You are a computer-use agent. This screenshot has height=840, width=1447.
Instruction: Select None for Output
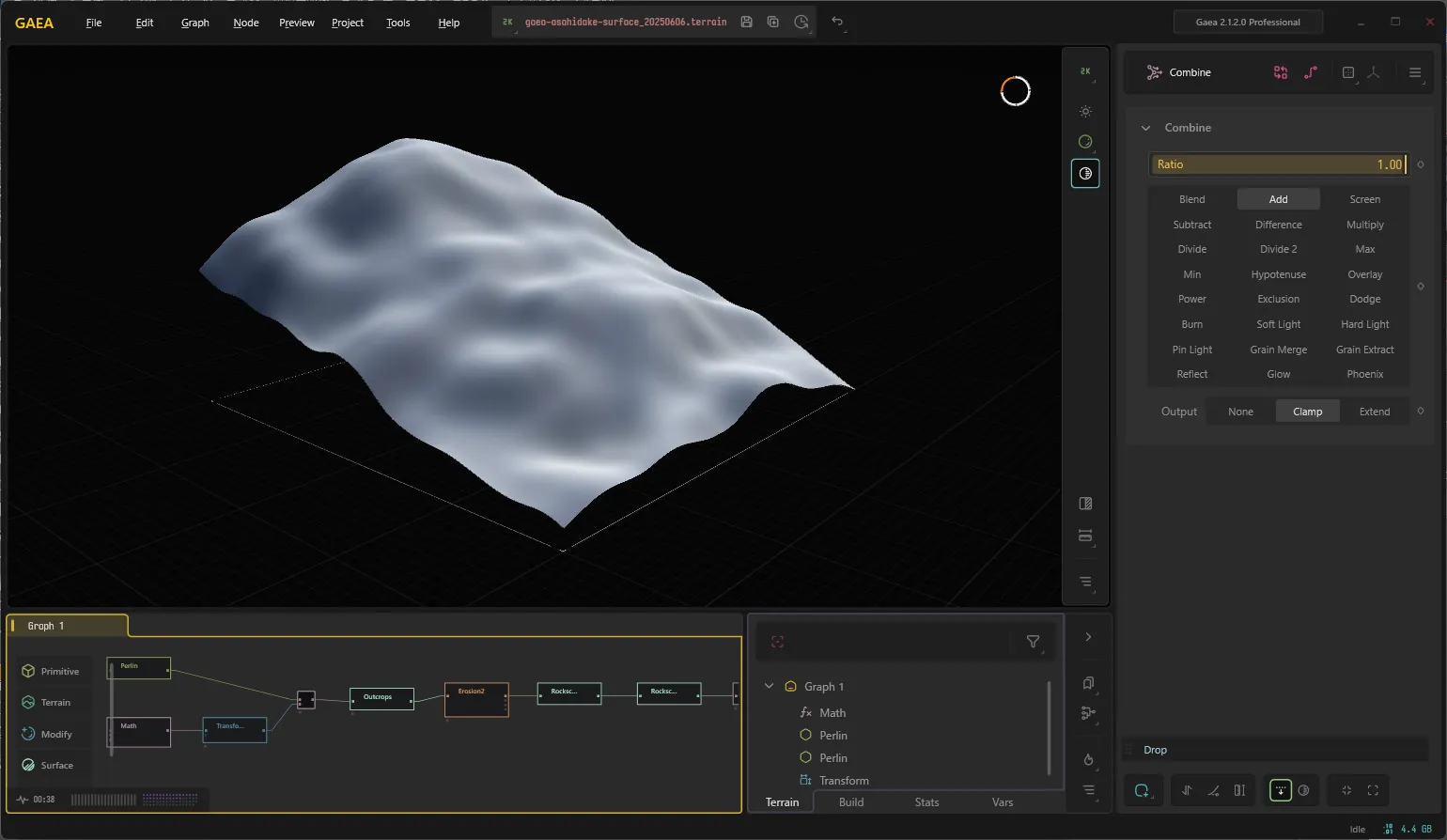1240,412
